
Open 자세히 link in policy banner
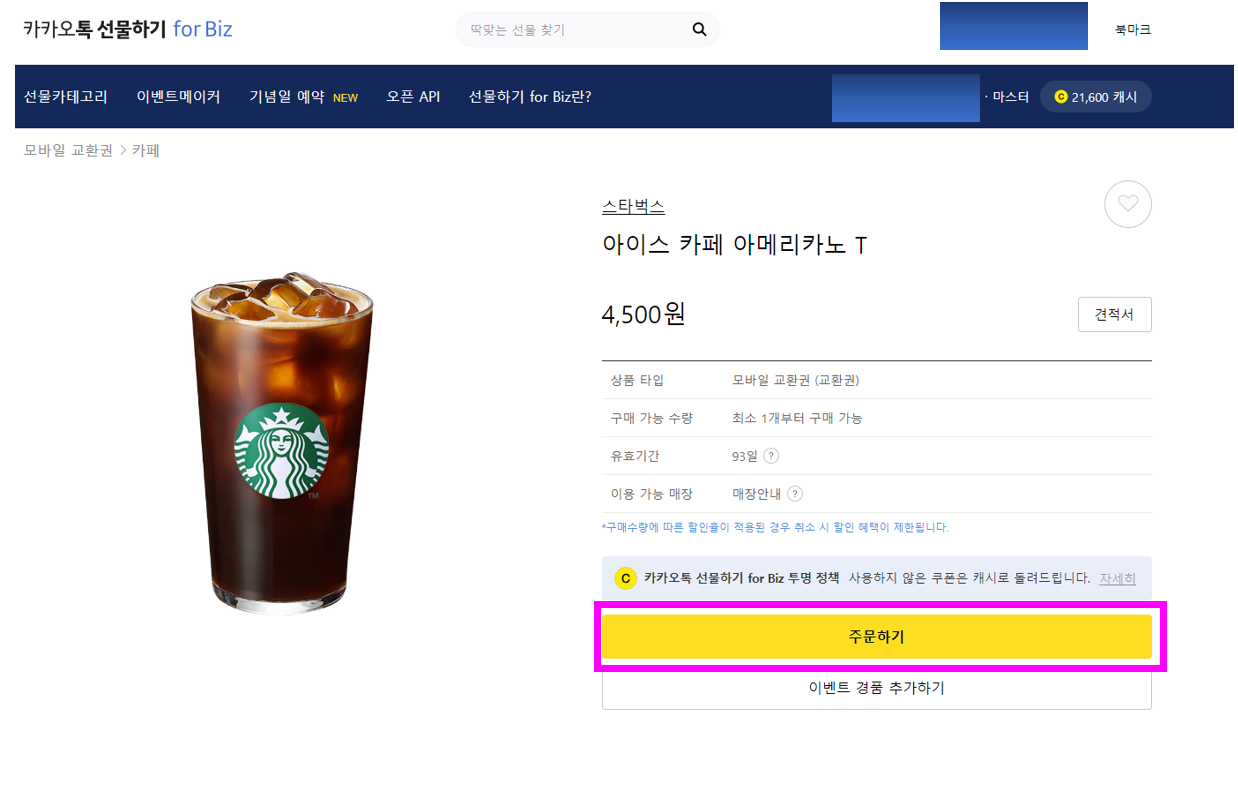pos(1117,579)
